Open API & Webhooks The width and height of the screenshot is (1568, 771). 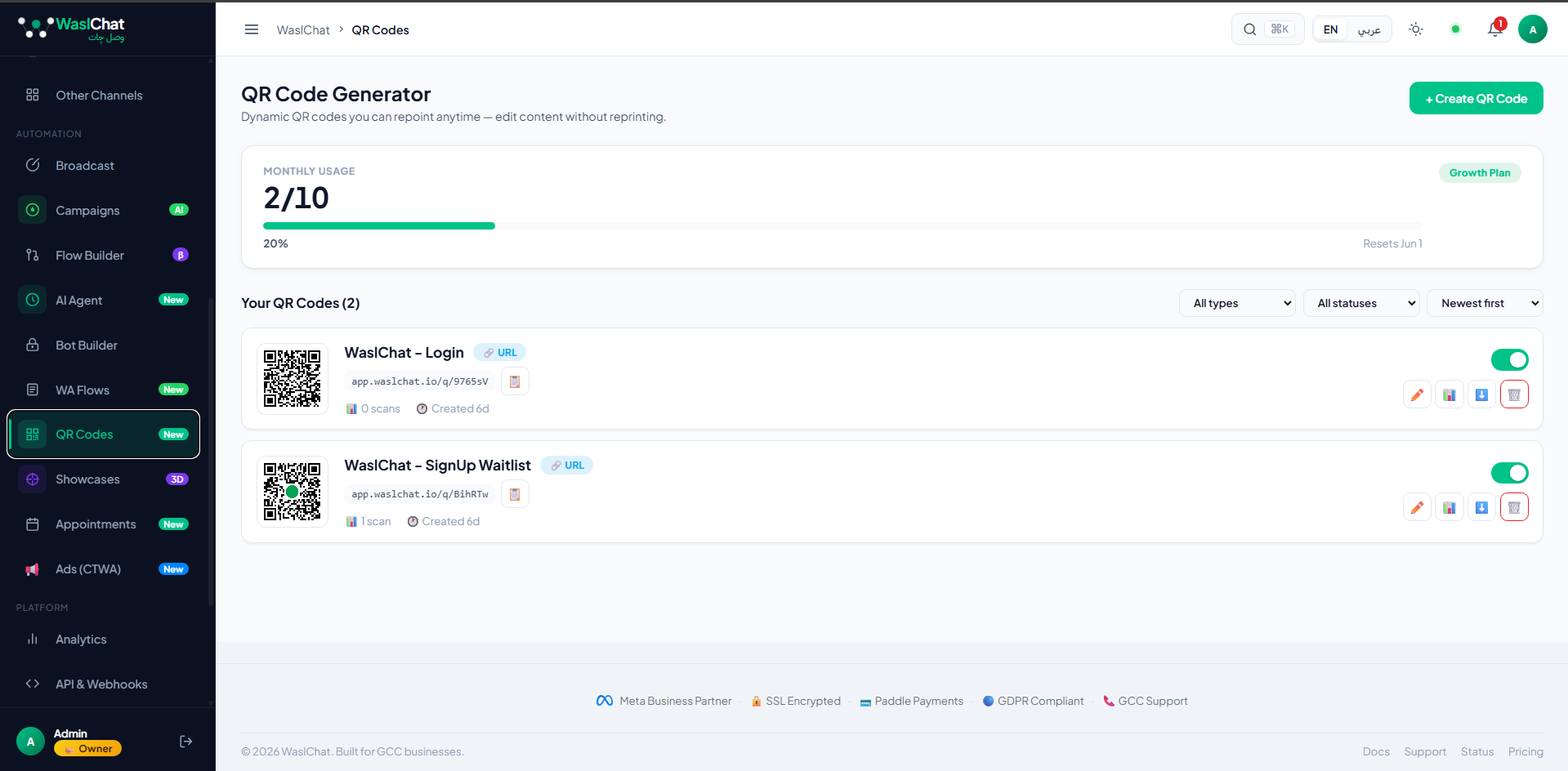(x=104, y=684)
